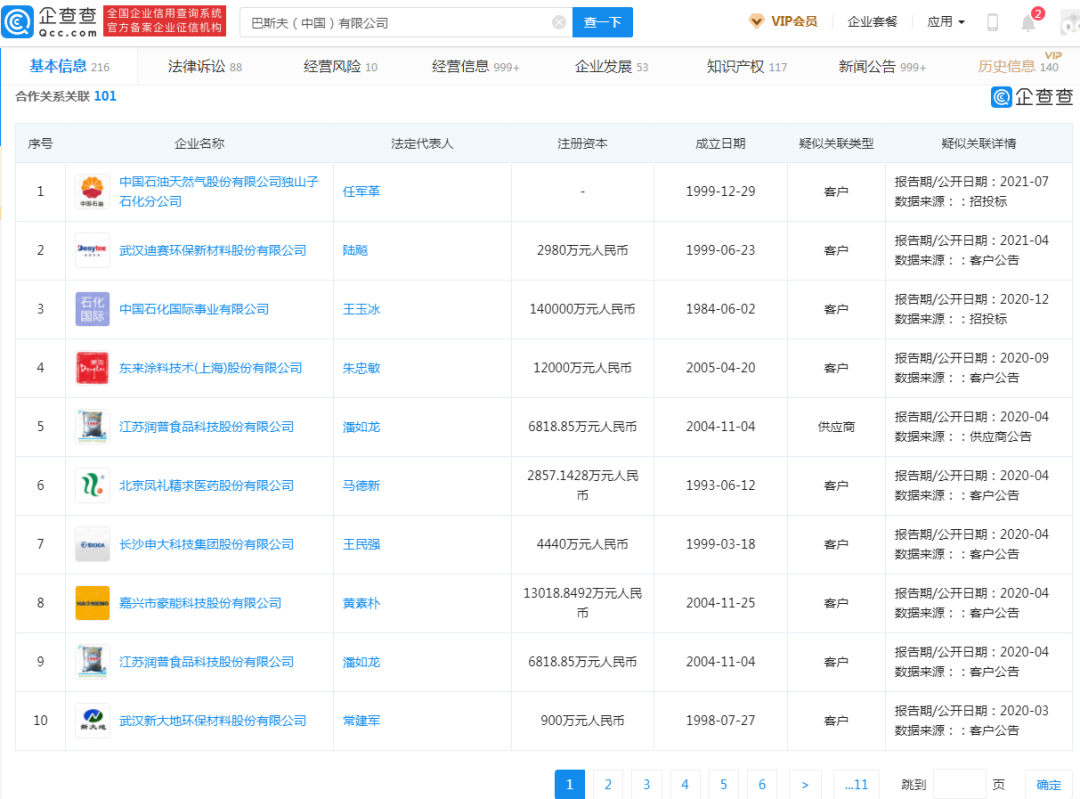This screenshot has width=1080, height=799.
Task: Click the page number jump input field
Action: pos(958,785)
